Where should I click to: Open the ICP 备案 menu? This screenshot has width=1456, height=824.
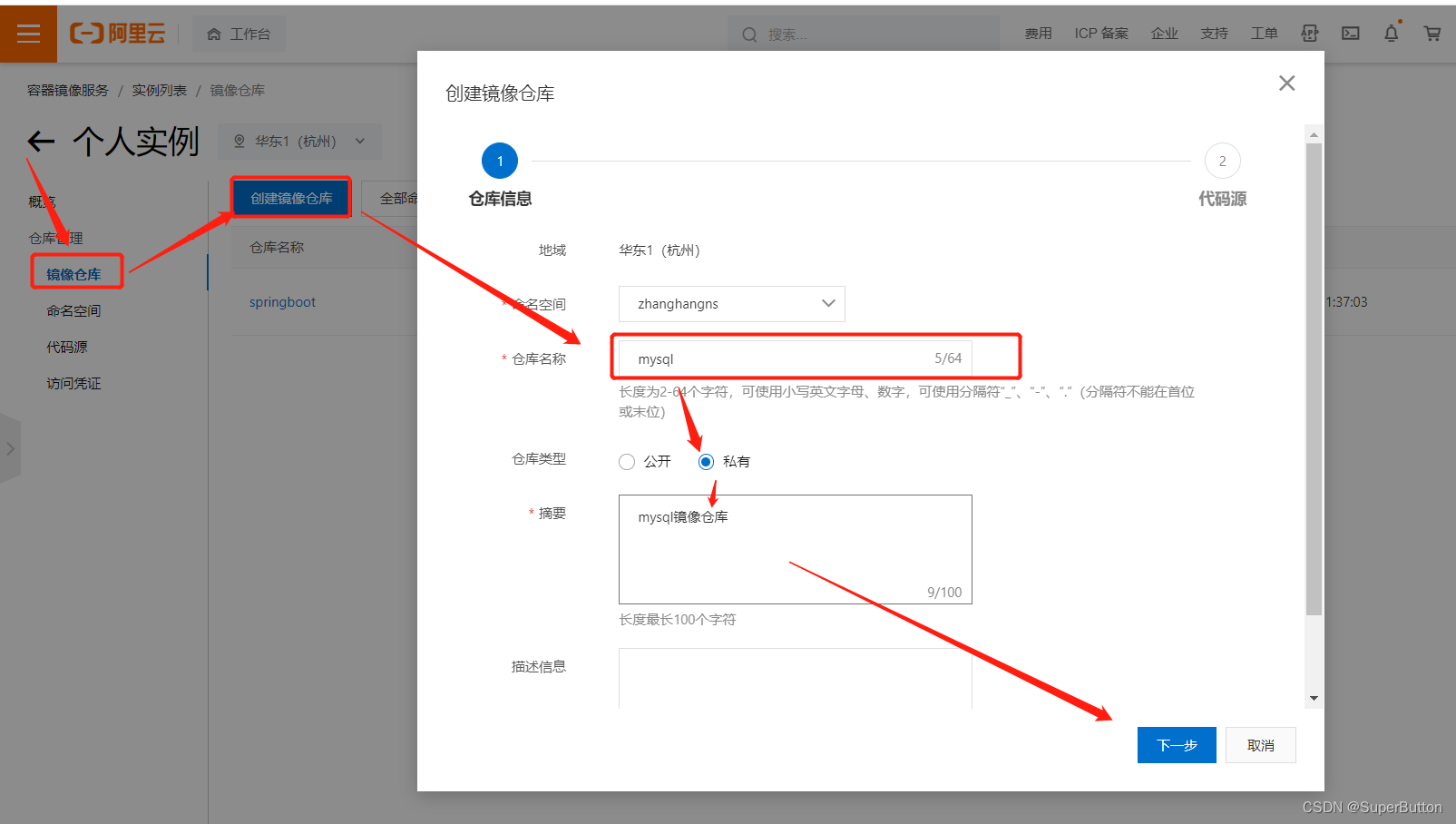1101,34
